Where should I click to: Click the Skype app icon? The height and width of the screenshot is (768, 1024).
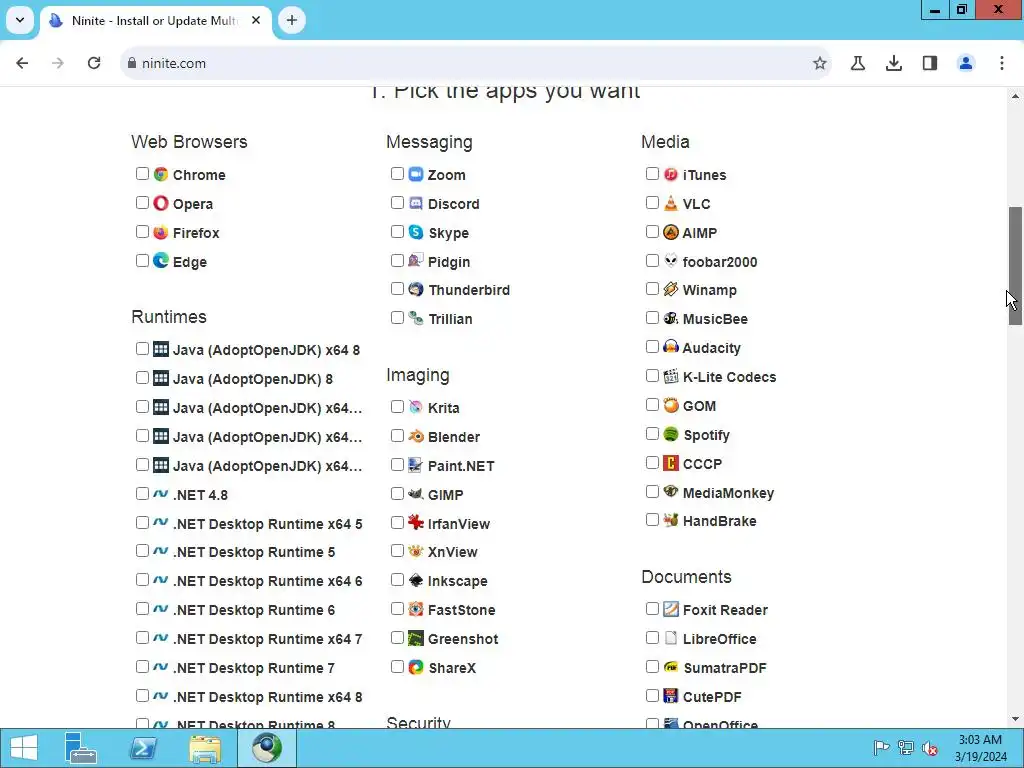click(416, 232)
